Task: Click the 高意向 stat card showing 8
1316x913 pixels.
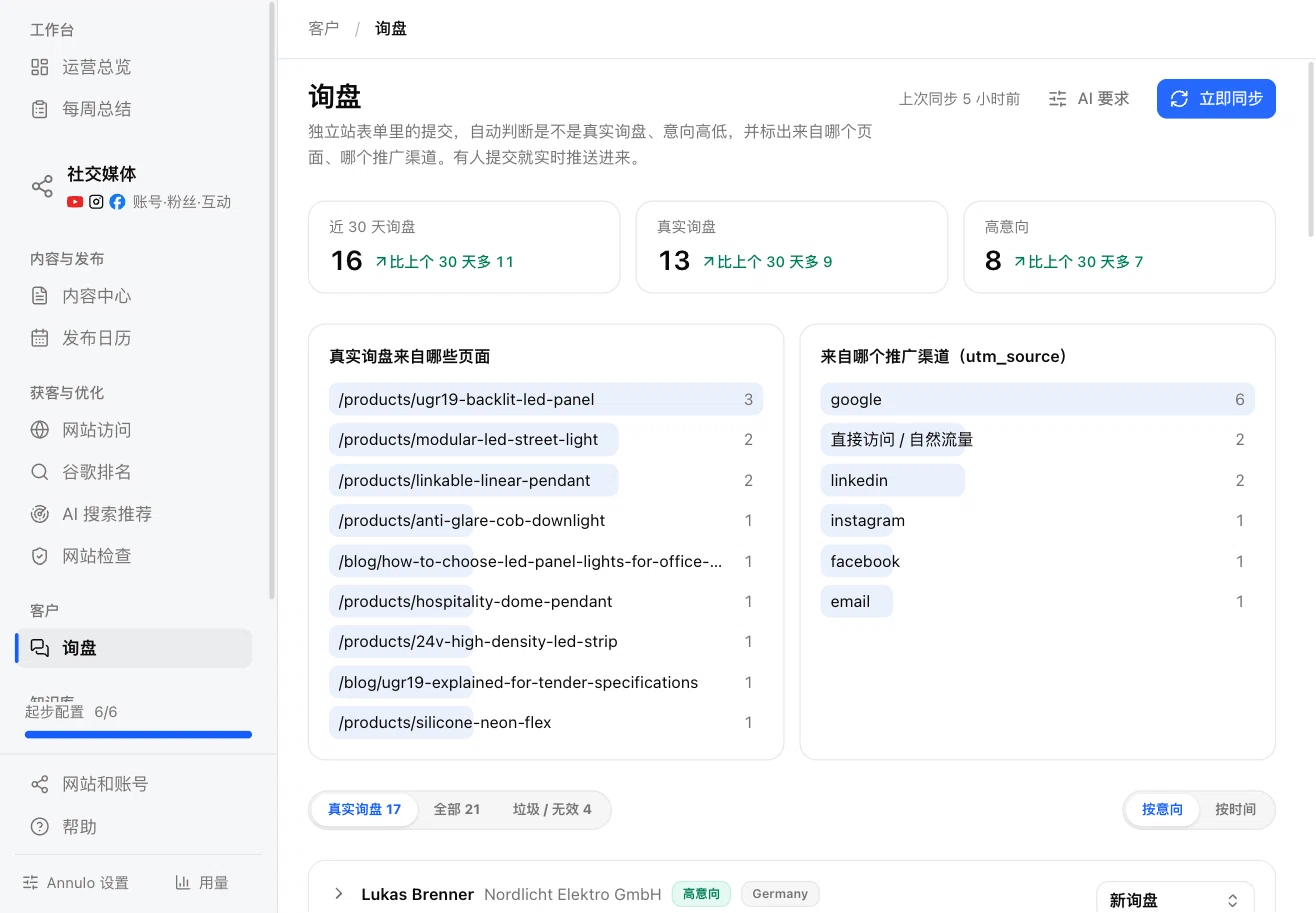Action: tap(1119, 247)
